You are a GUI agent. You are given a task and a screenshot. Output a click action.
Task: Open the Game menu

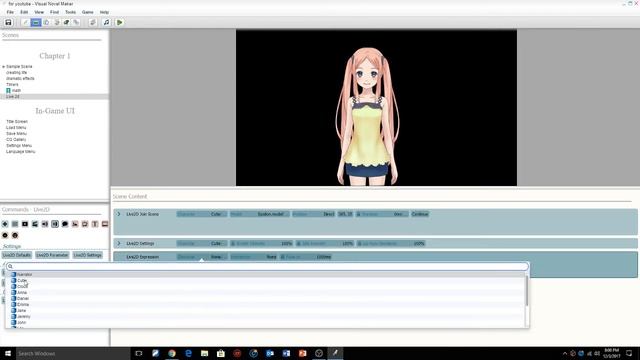[87, 12]
